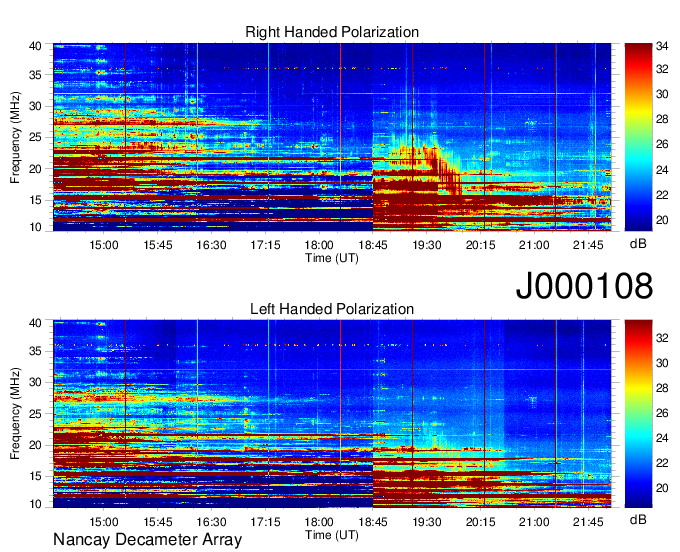The width and height of the screenshot is (680, 552).
Task: Click the 21:45 time tick under Left Handed plot
Action: click(588, 522)
